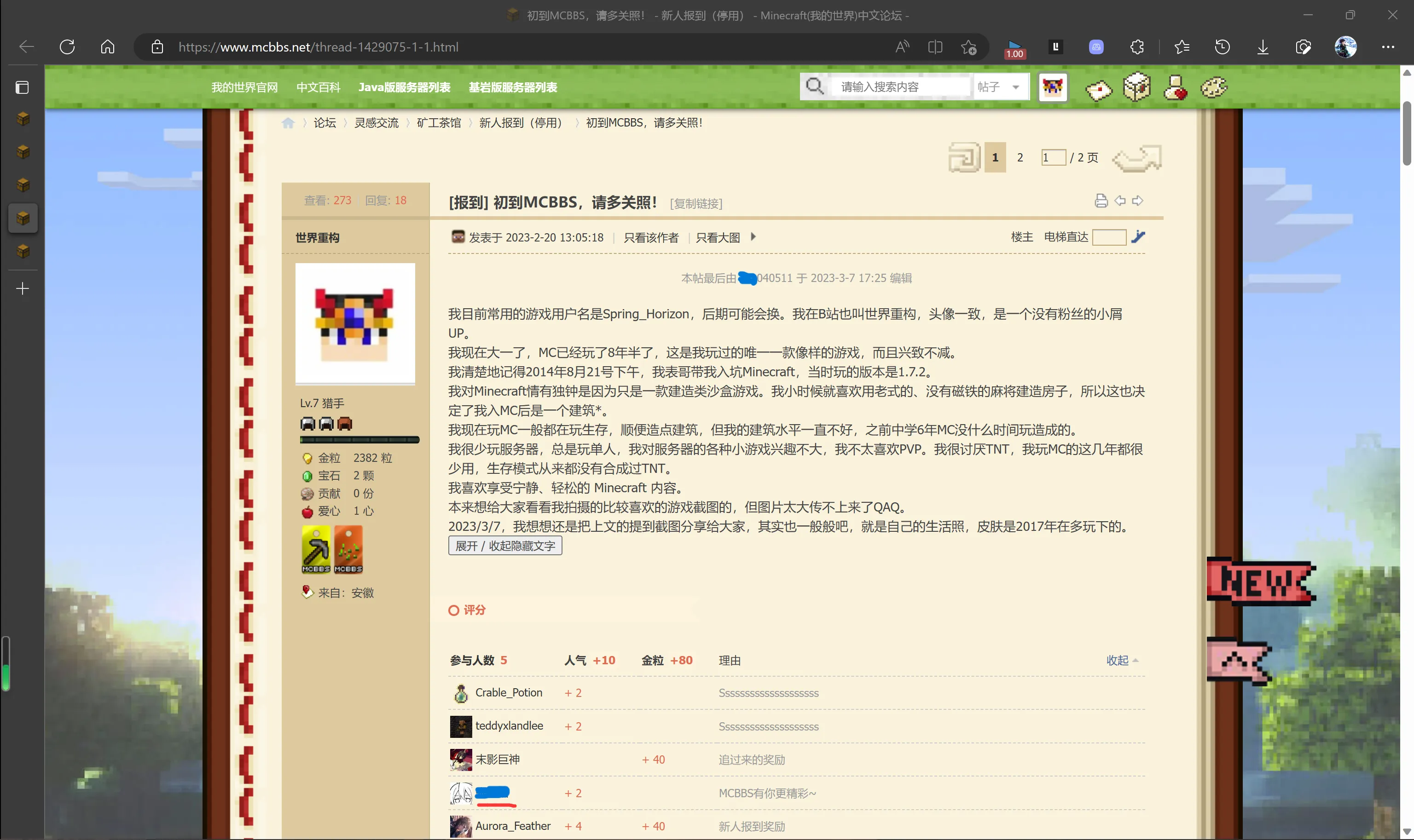Open favorites list icon

click(1182, 47)
